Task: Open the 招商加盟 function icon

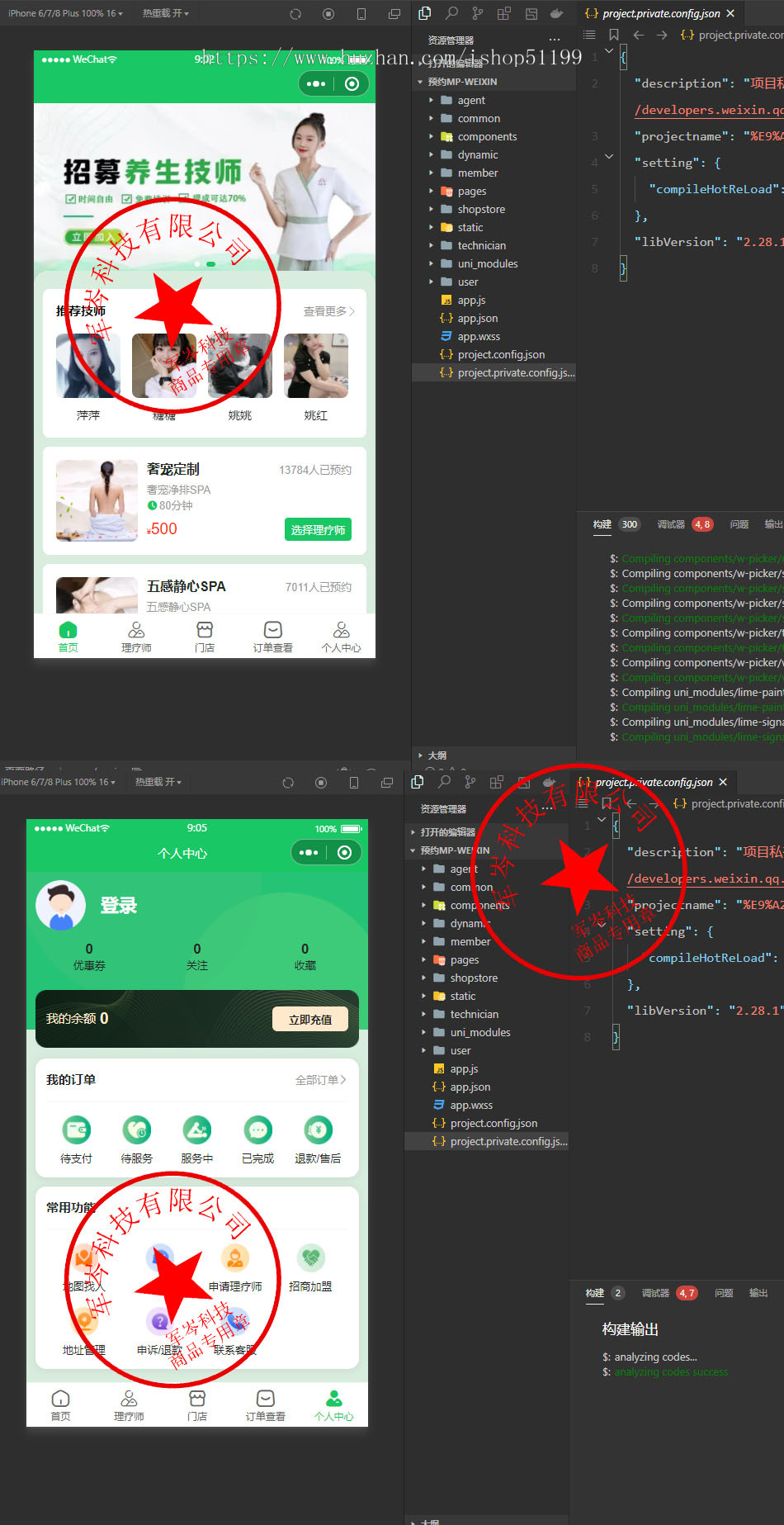Action: pyautogui.click(x=311, y=1257)
